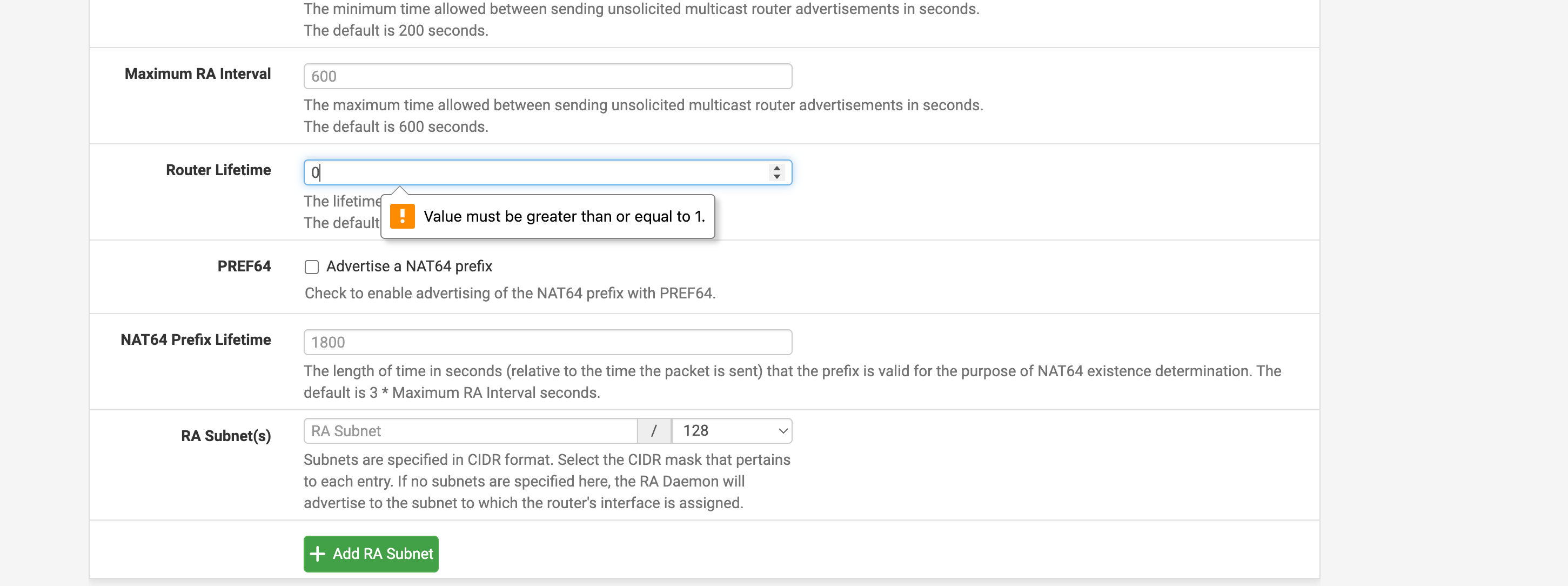Screen dimensions: 1568x586
Task: Enable the Advertise a NAT64 prefix checkbox
Action: point(312,267)
